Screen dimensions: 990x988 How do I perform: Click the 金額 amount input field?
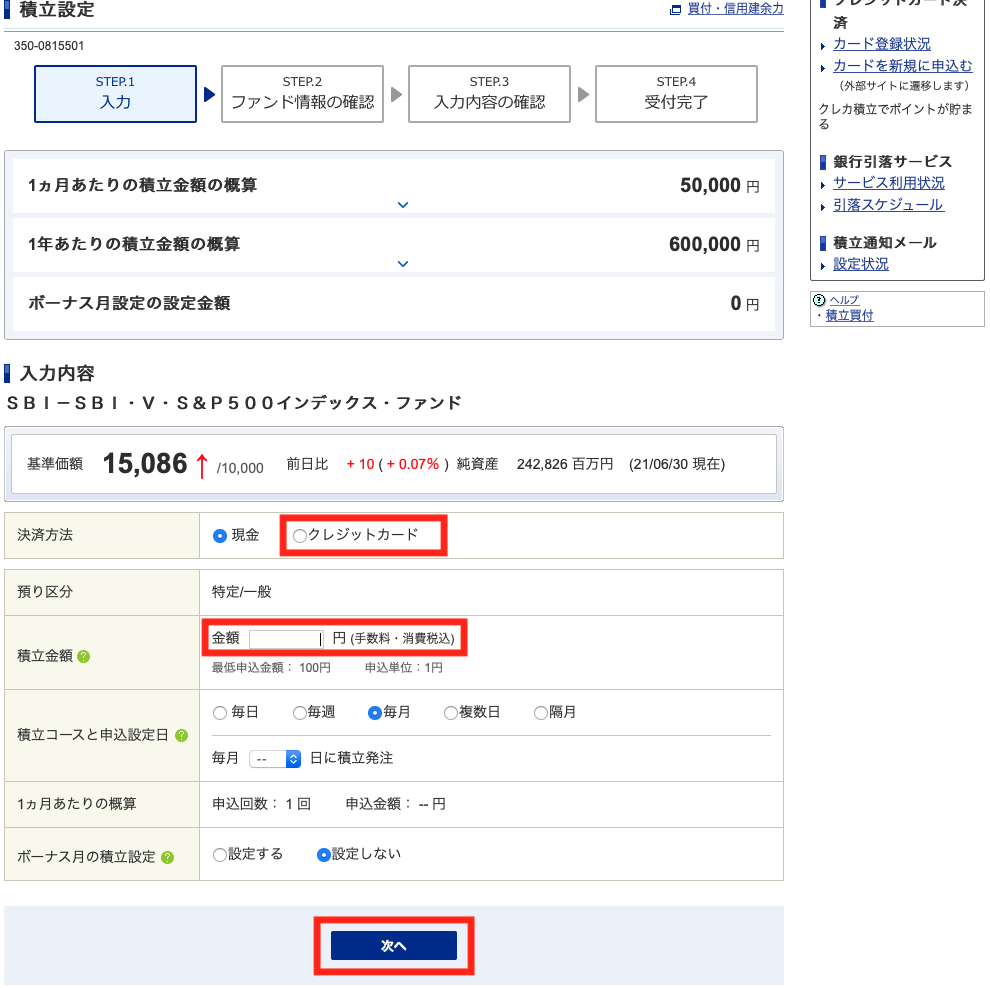(285, 639)
